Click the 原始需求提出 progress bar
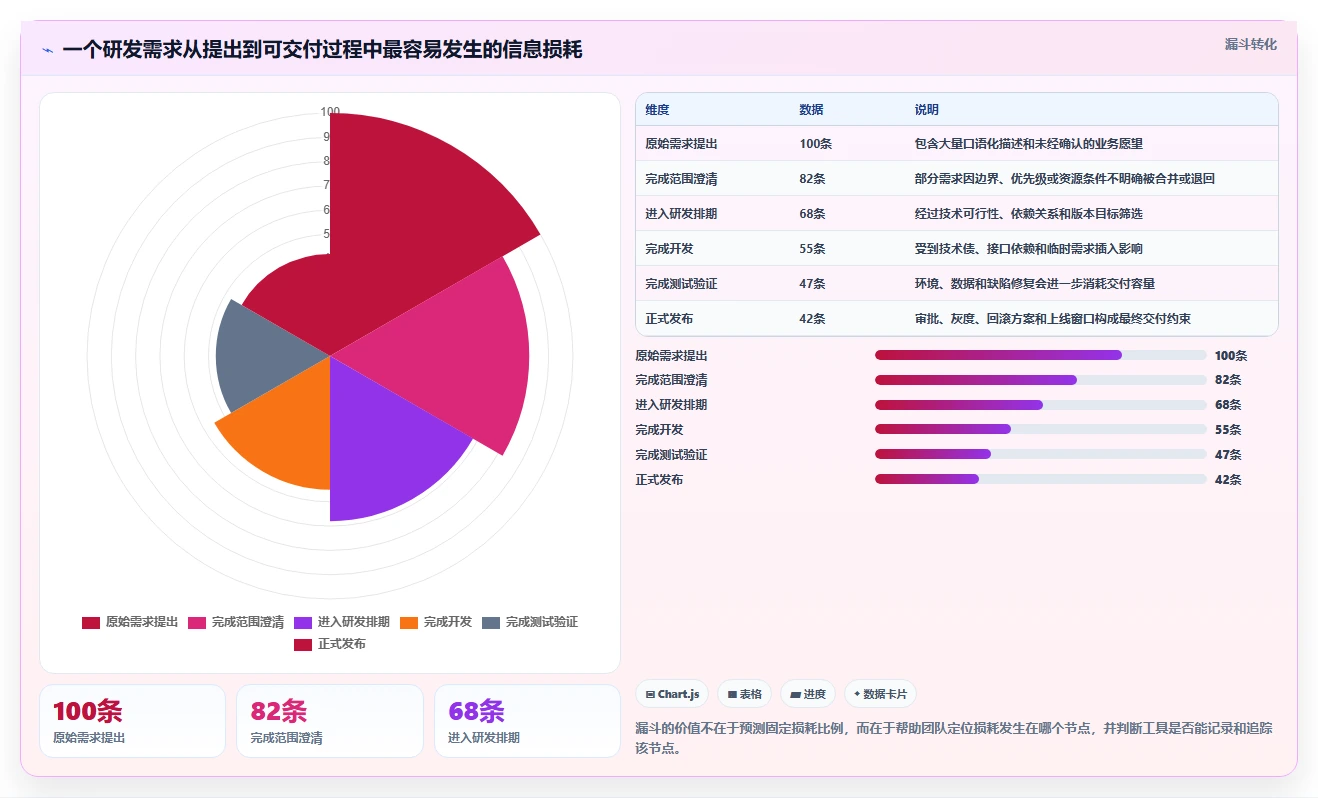The image size is (1318, 798). click(x=1041, y=355)
